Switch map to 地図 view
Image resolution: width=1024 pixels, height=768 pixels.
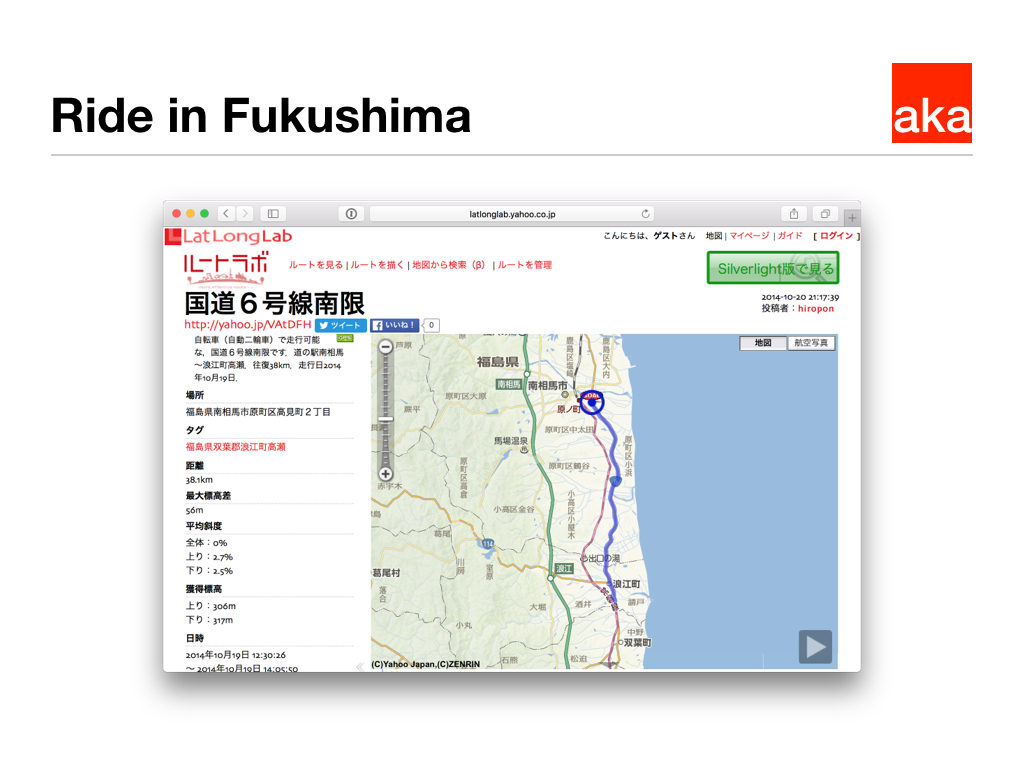tap(763, 343)
